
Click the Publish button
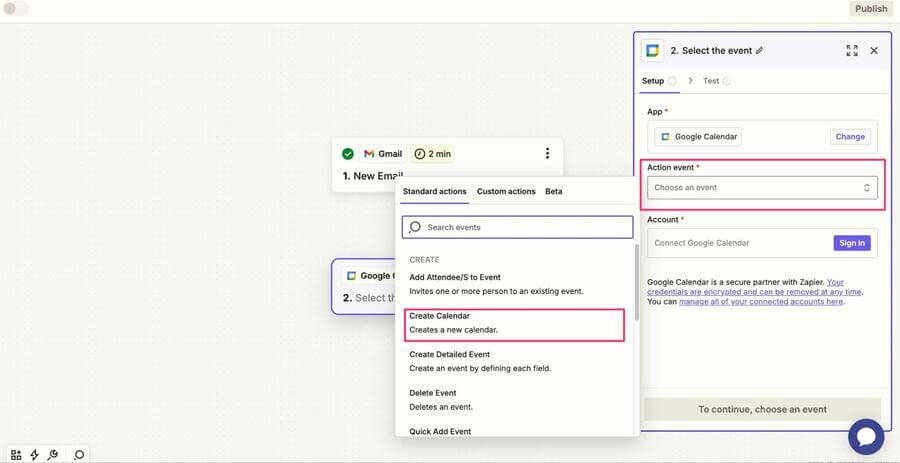point(871,9)
